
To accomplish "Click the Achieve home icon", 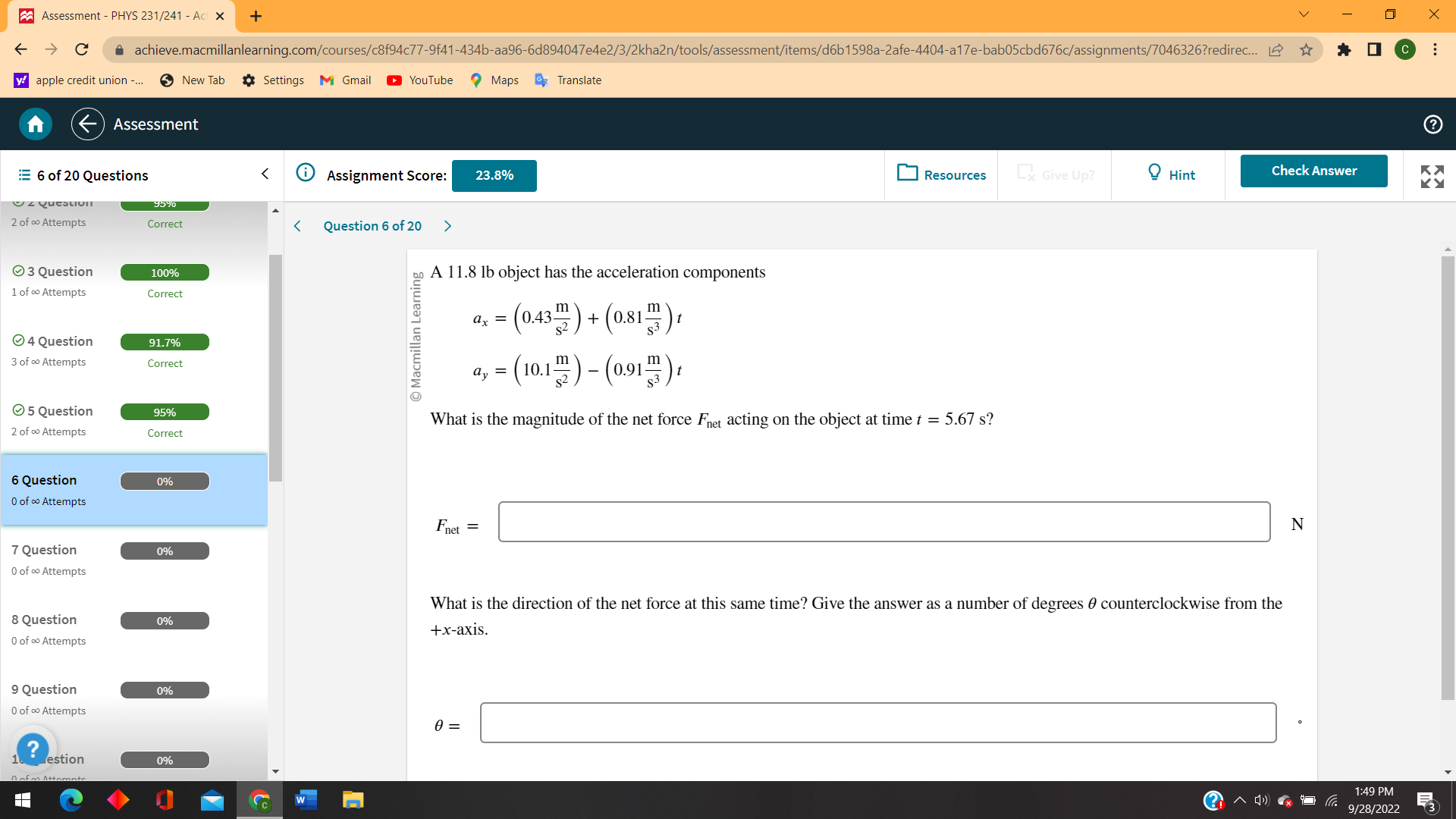I will coord(35,124).
